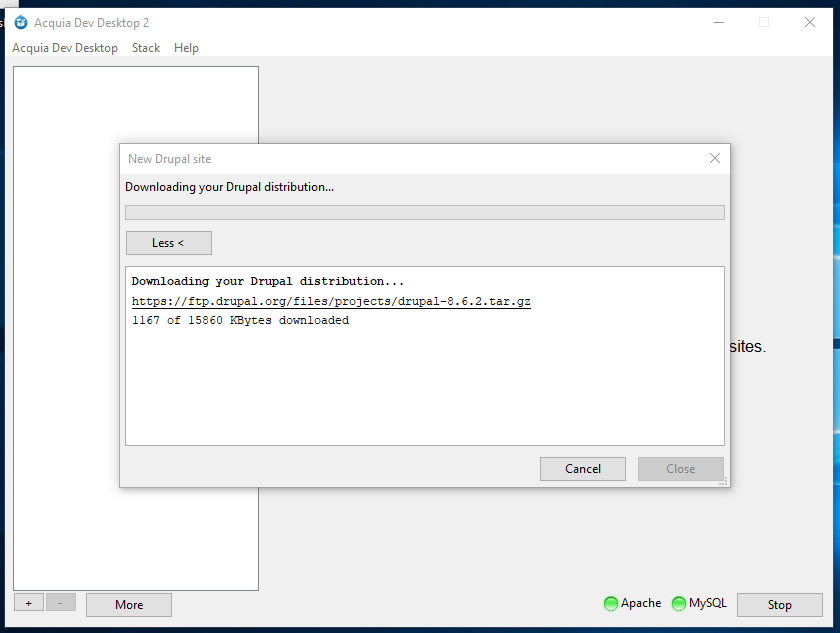Click the minus remove site button
Screen dimensions: 840x633
61,603
